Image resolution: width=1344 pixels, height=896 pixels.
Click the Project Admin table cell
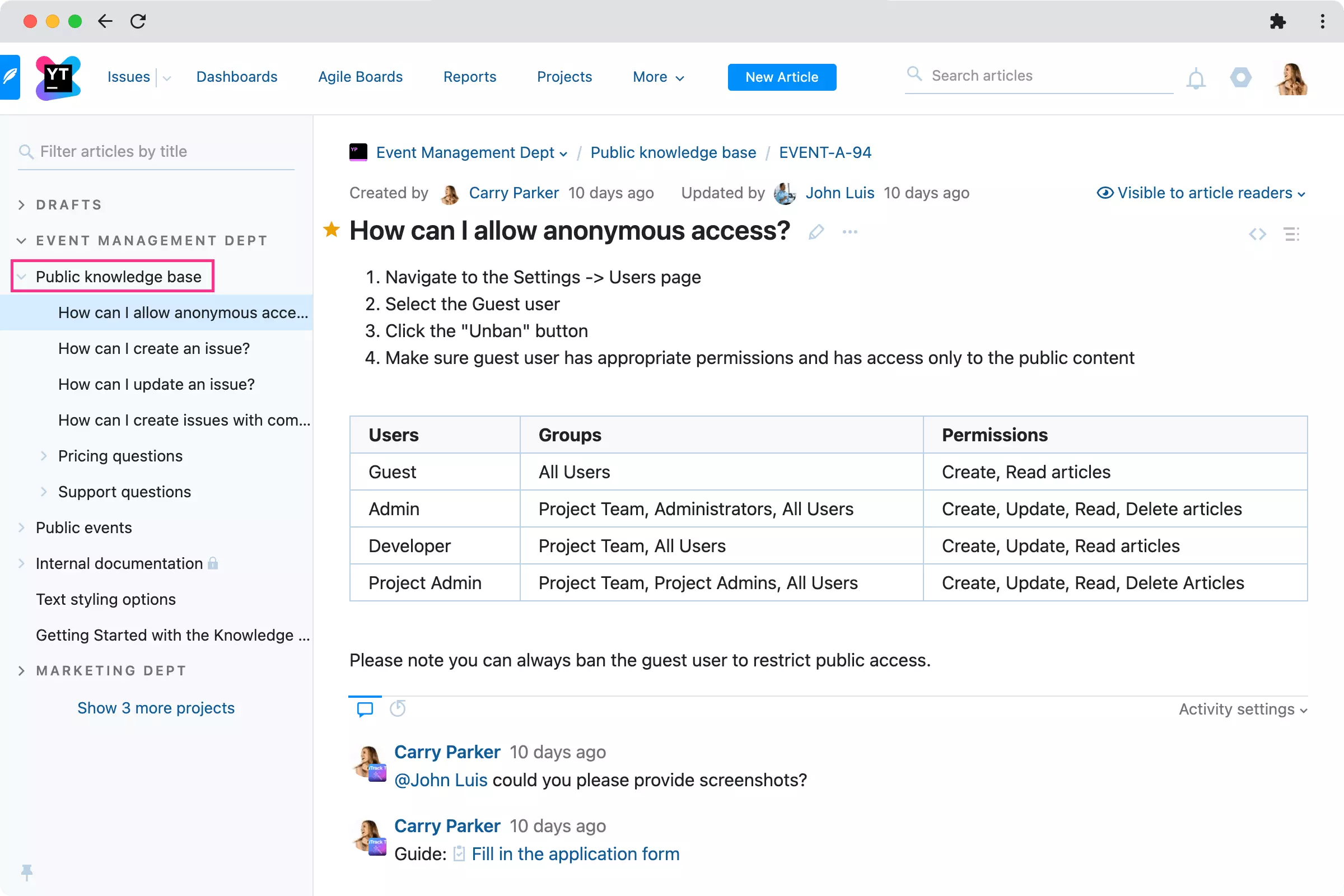(x=435, y=582)
